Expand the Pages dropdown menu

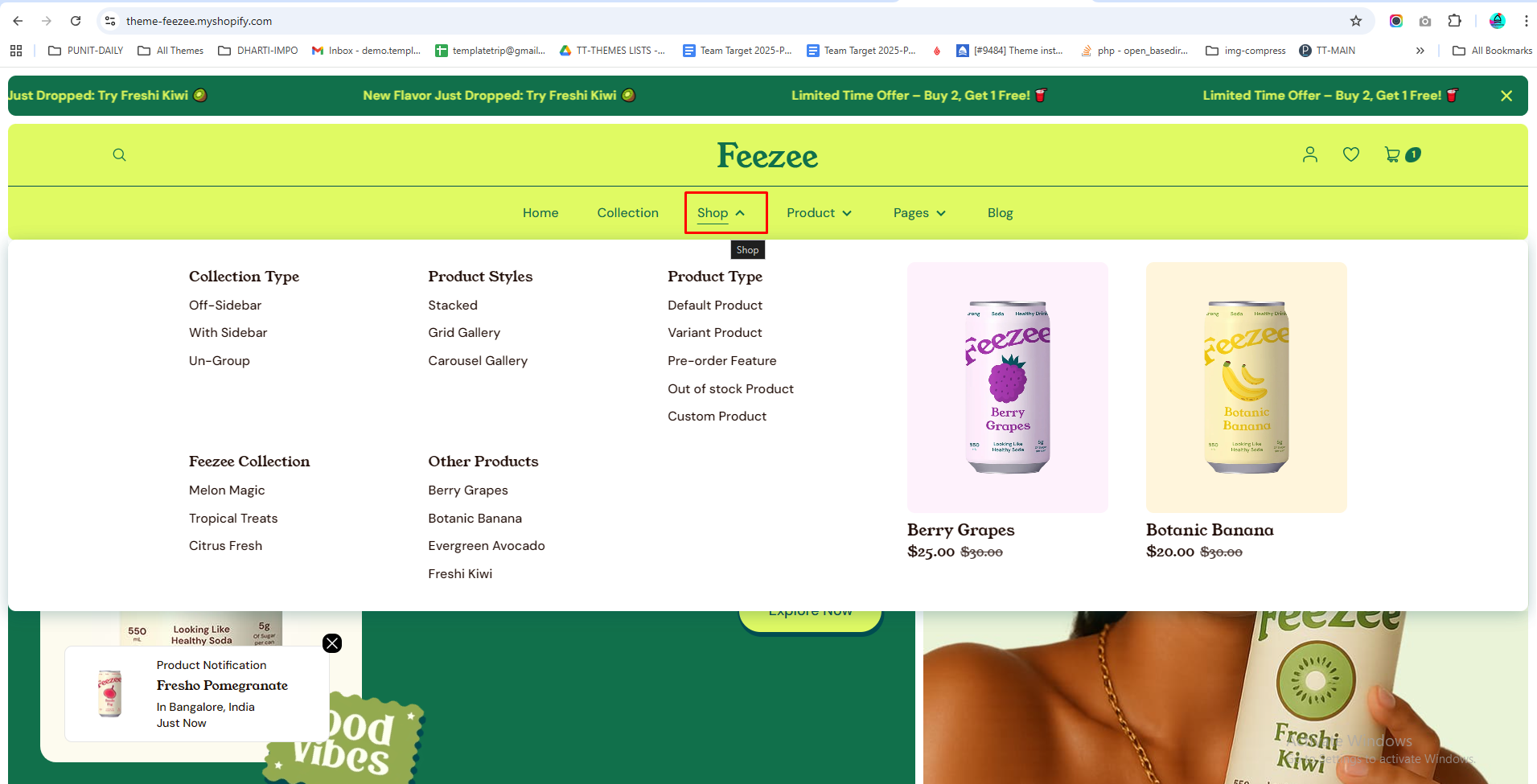[x=919, y=213]
